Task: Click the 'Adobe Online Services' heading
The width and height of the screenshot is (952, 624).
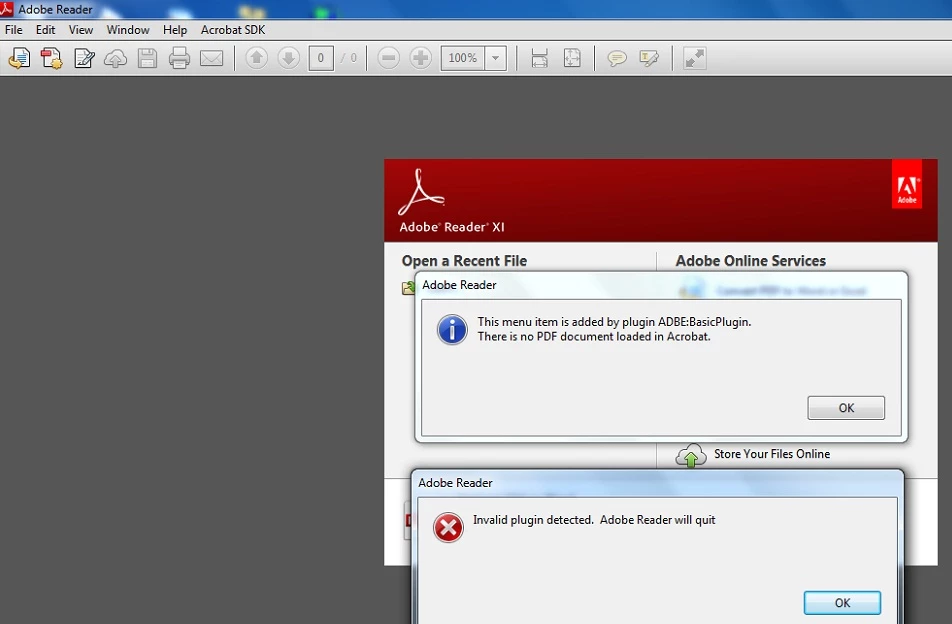Action: point(750,261)
